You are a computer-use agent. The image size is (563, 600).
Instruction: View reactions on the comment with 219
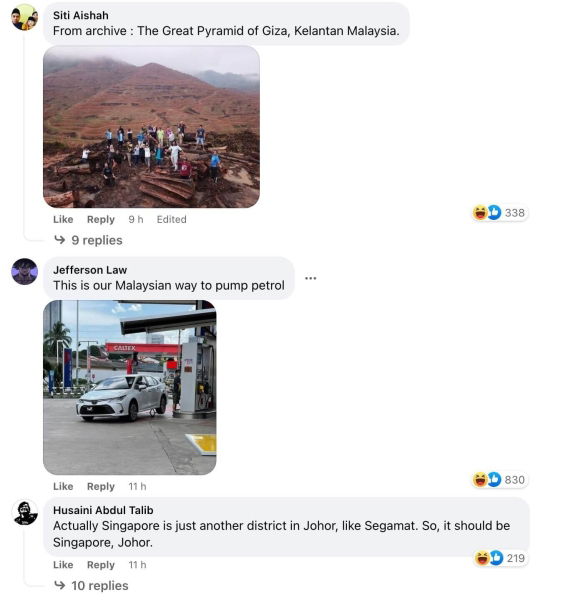[x=500, y=558]
